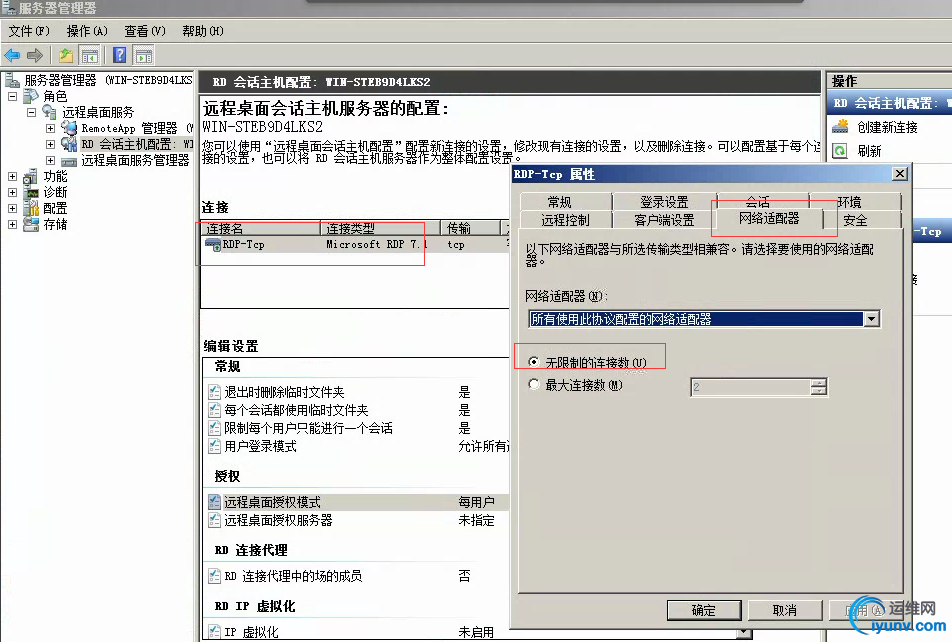Open the 查看(V) menu
This screenshot has height=642, width=952.
point(144,31)
